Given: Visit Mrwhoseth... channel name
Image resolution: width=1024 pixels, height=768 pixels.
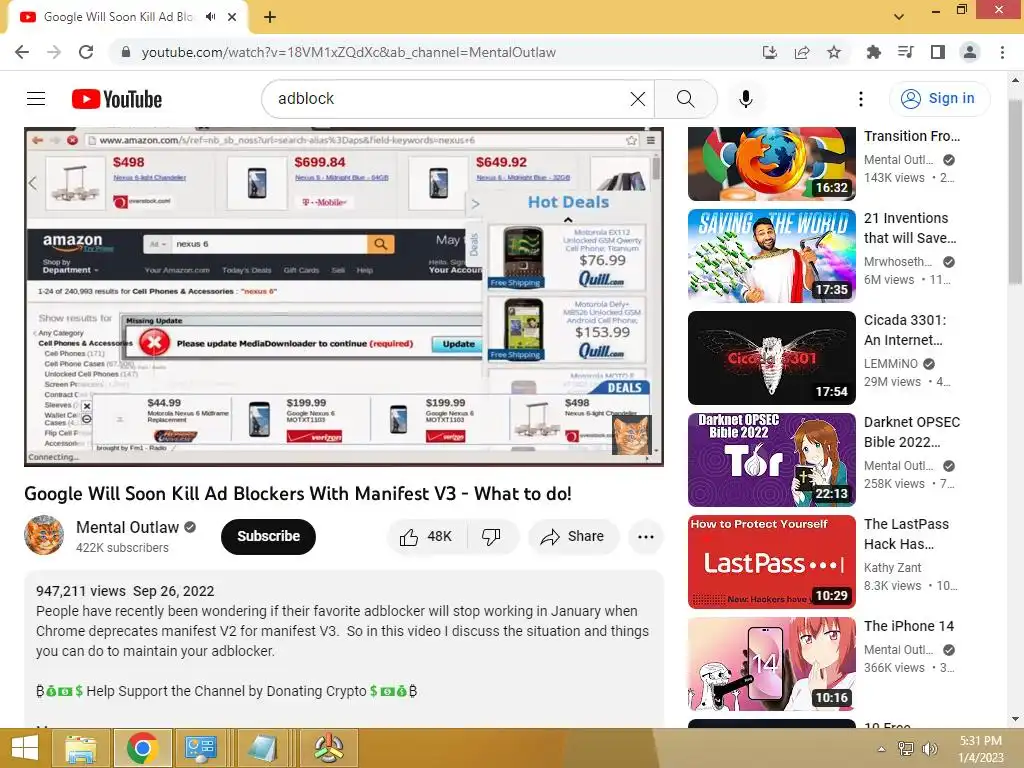Looking at the screenshot, I should click(898, 262).
